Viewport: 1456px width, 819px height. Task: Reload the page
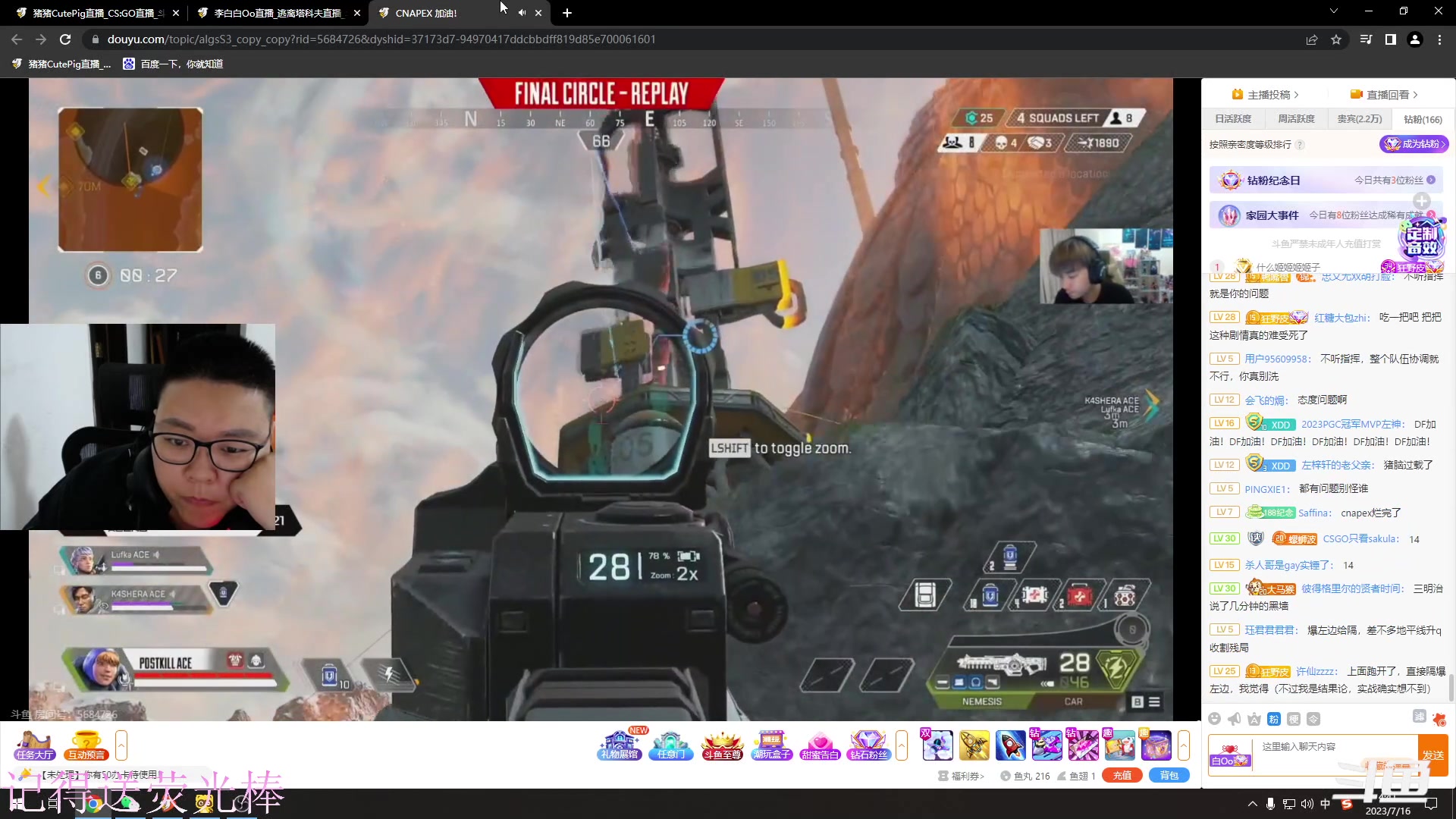pos(65,39)
